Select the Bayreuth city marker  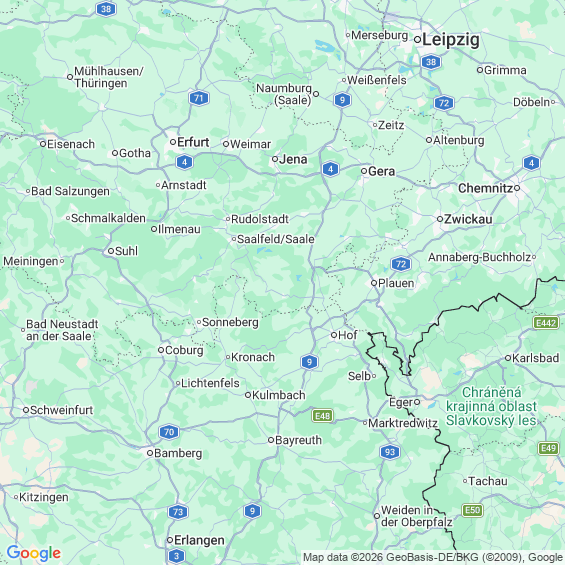[271, 440]
